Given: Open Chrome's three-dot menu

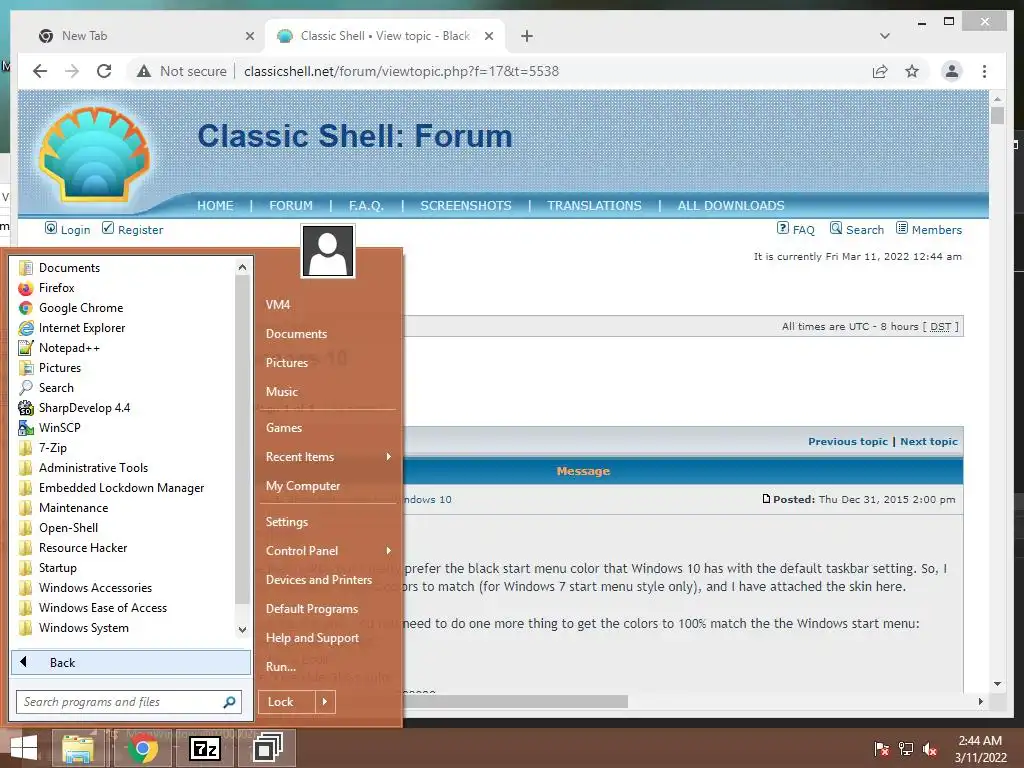Looking at the screenshot, I should click(984, 71).
